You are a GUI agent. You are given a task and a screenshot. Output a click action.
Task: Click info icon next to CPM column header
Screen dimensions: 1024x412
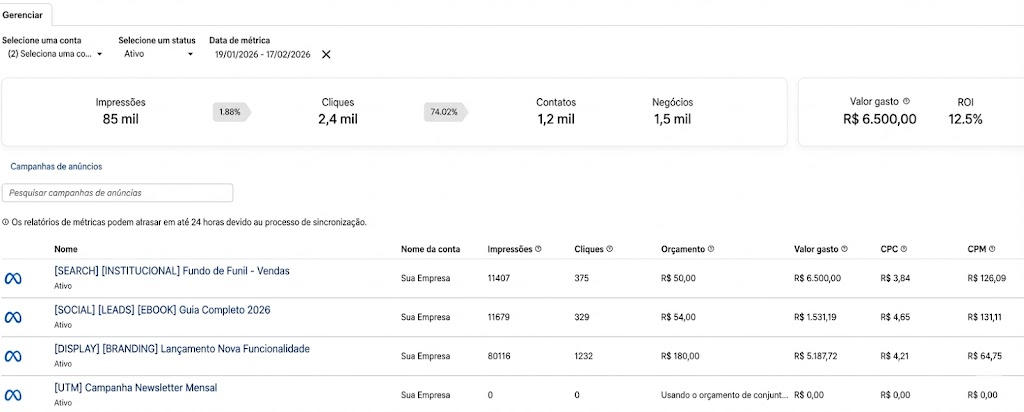coord(992,249)
